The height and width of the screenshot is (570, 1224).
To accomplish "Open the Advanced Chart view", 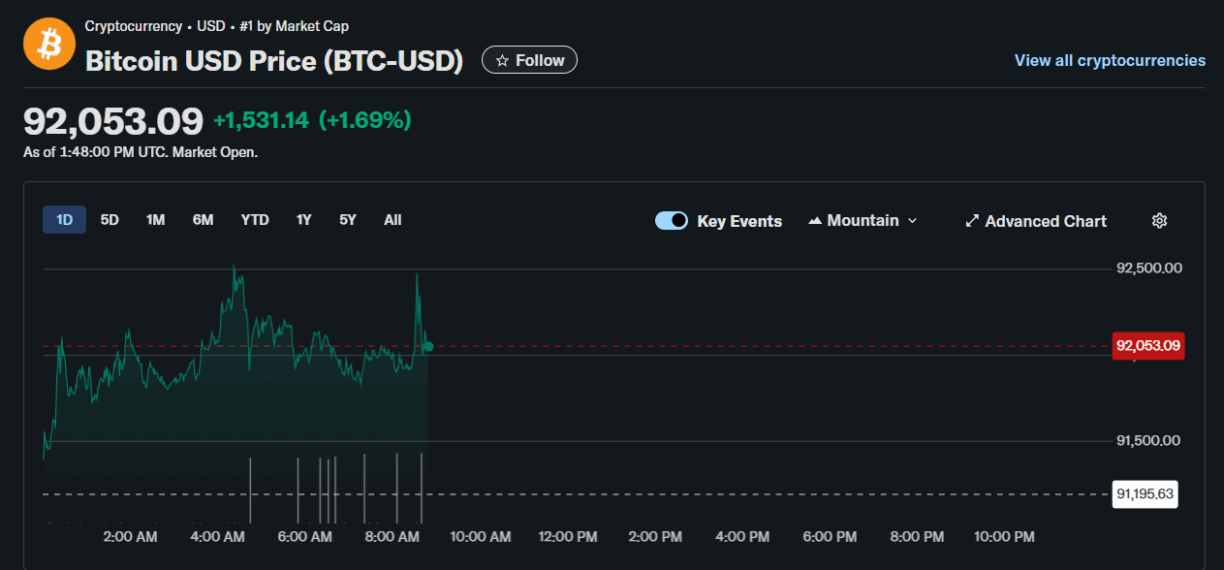I will [1036, 221].
